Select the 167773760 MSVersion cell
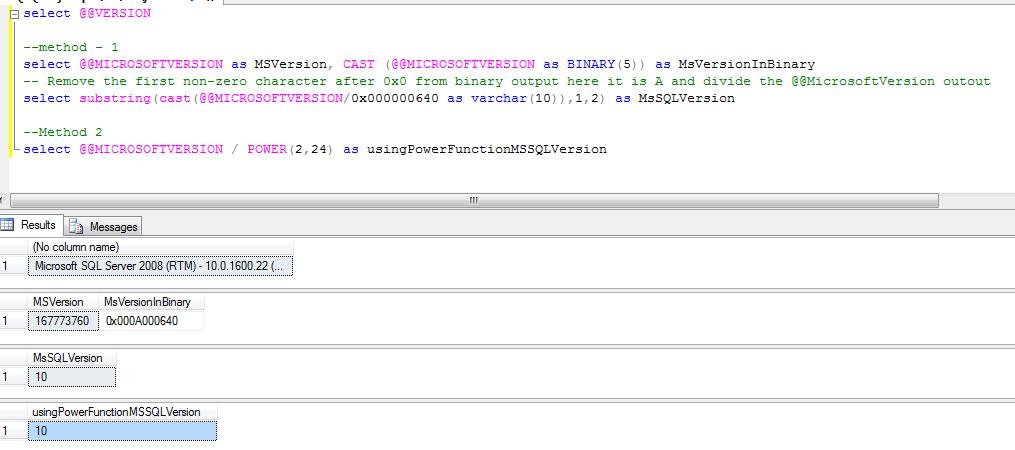 pos(63,321)
